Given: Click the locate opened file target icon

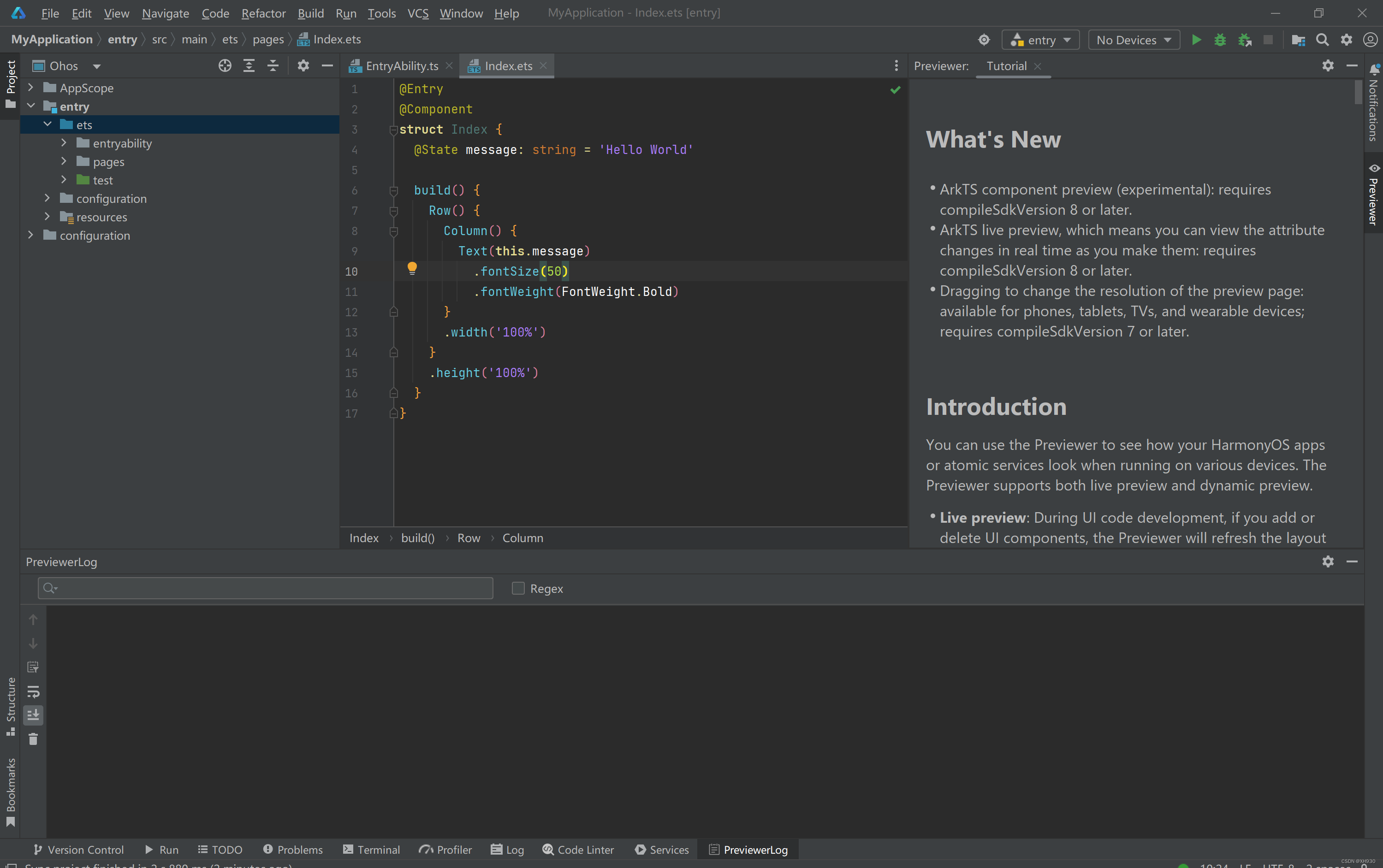Looking at the screenshot, I should point(225,65).
